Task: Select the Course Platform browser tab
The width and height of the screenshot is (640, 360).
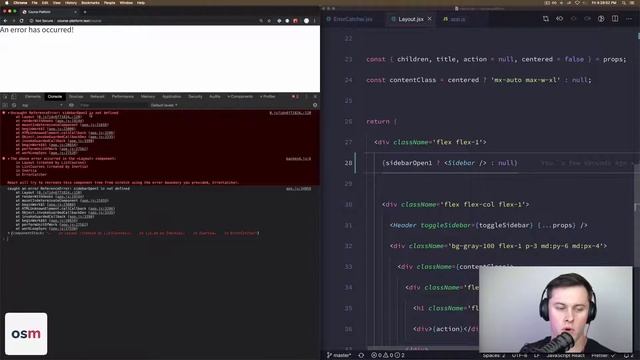Action: click(49, 12)
